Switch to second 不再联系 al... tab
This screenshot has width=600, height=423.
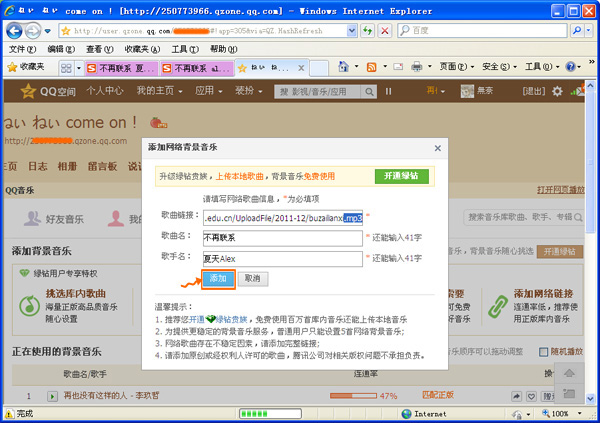click(197, 68)
